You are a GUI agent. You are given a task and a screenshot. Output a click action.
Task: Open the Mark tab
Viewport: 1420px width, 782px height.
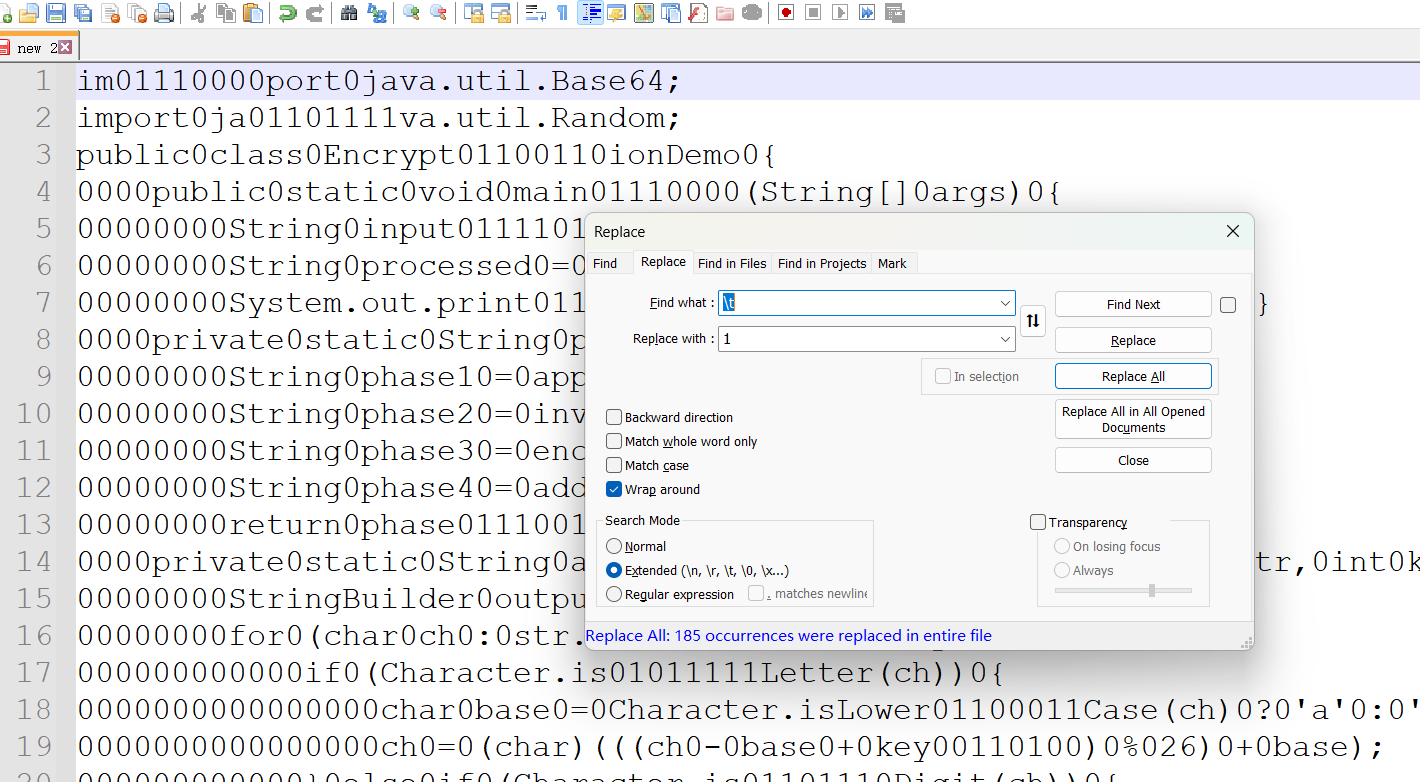[x=892, y=264]
